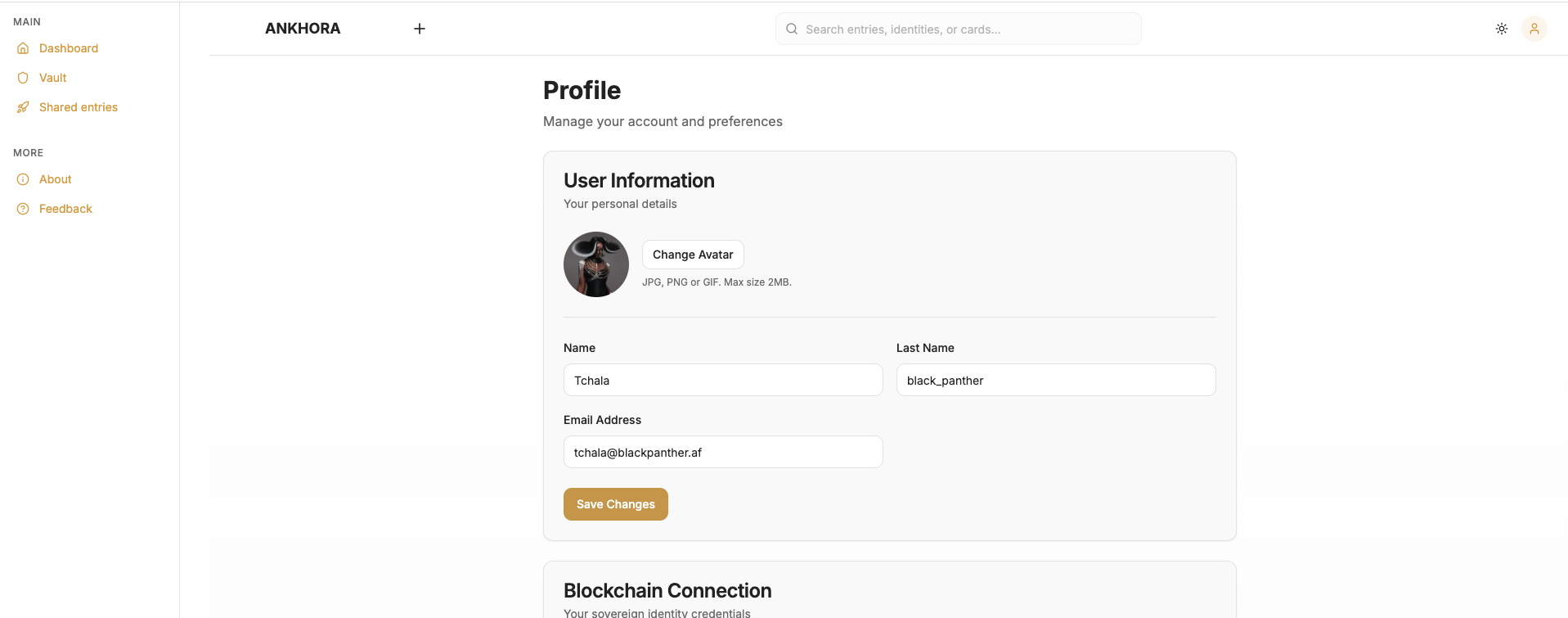Click the Name field containing Tchala
This screenshot has width=1568, height=618.
pos(723,380)
